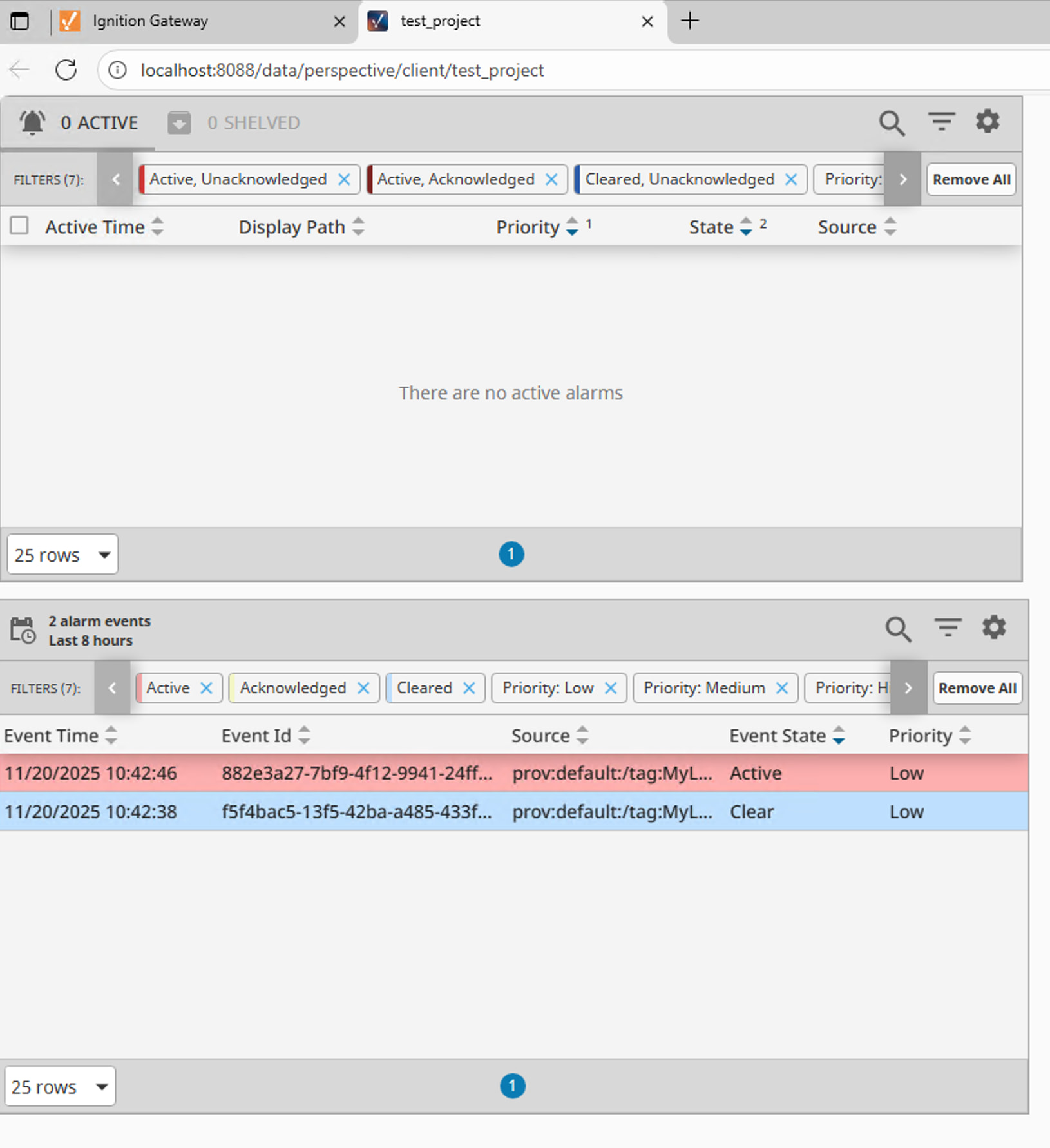Open settings gear of alarm status table
This screenshot has height=1148, width=1050.
click(x=988, y=121)
